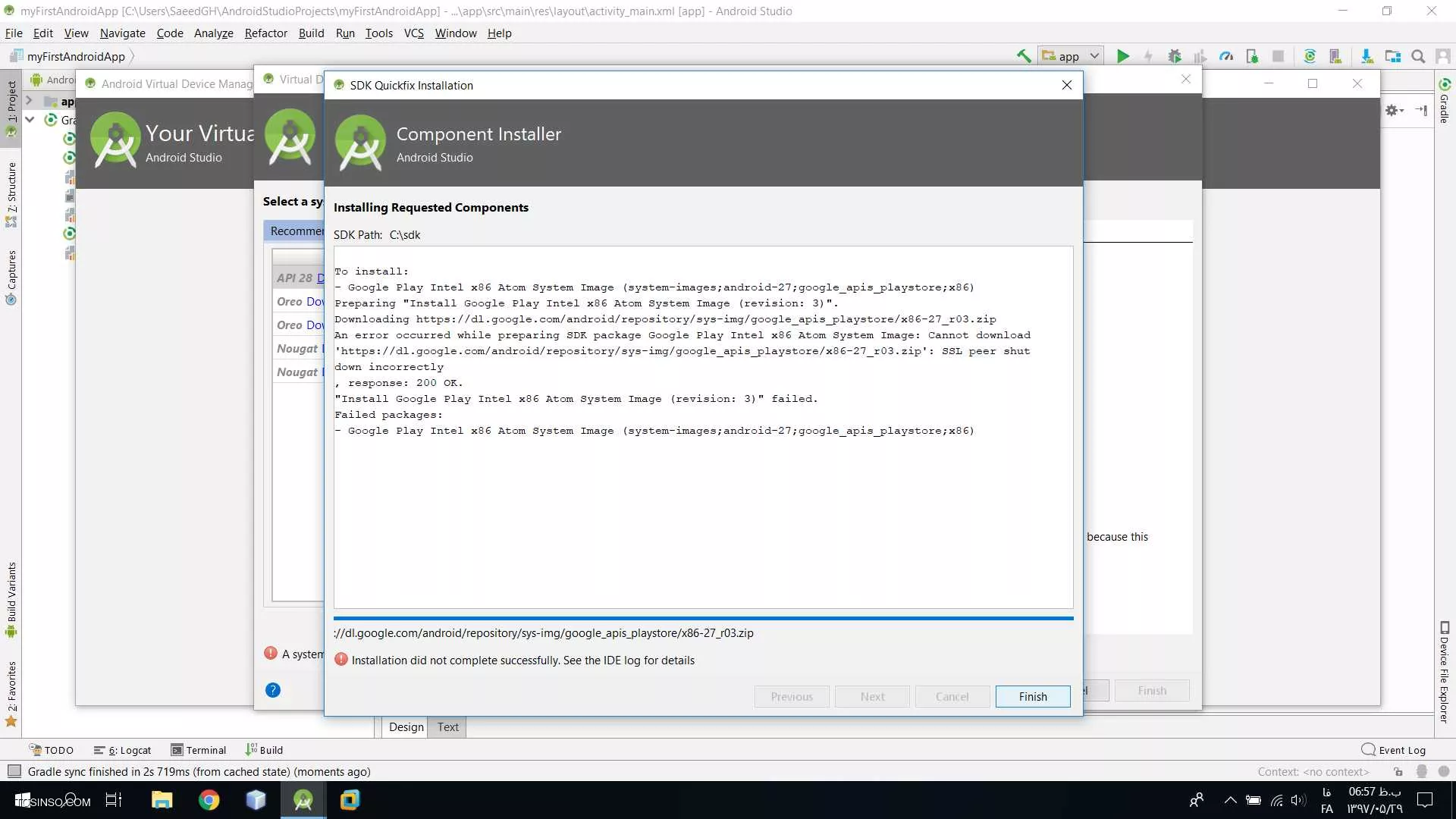Start debugging with the bug icon
The height and width of the screenshot is (819, 1456).
(x=1175, y=56)
